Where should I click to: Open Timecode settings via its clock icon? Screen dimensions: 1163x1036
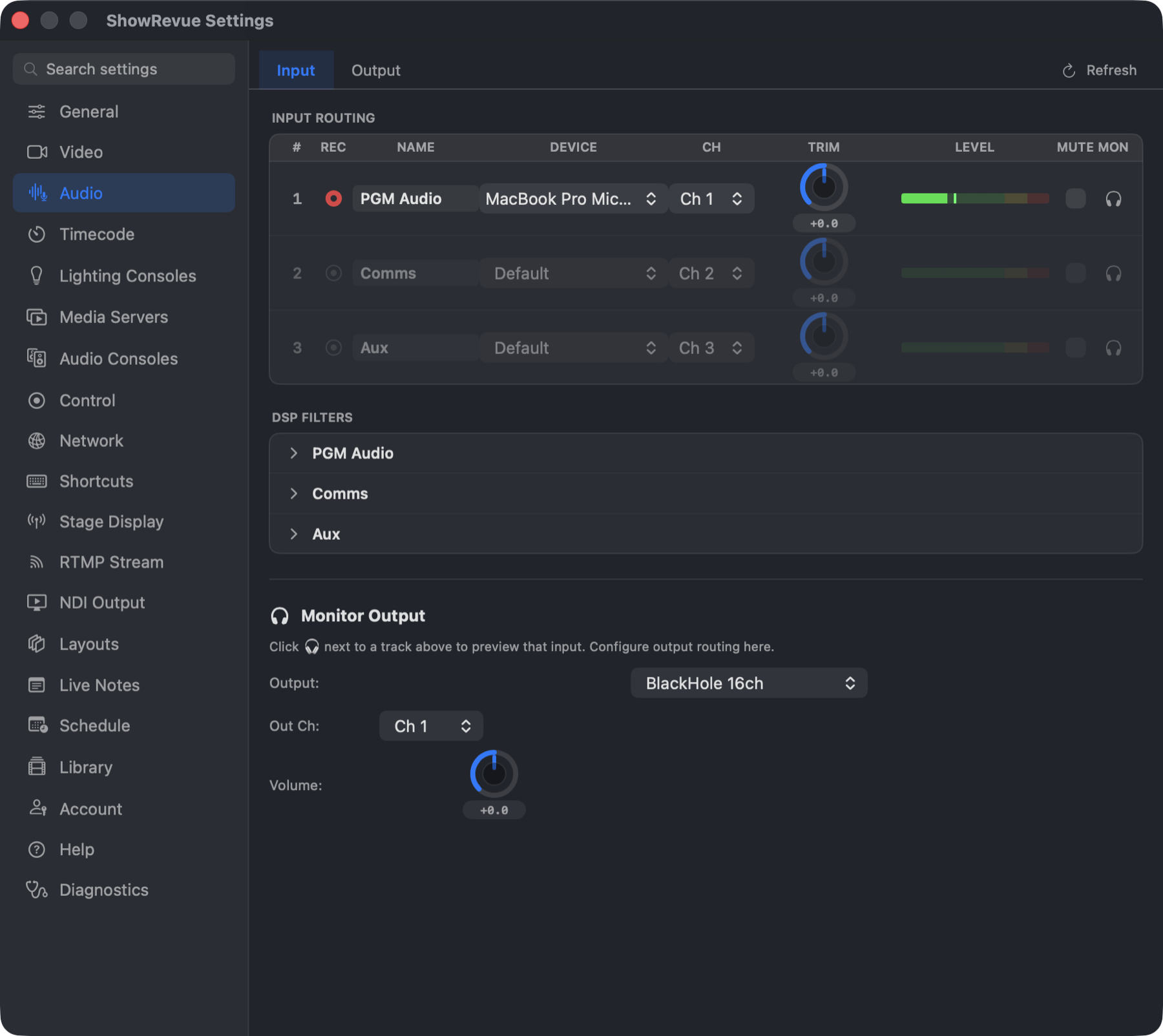point(37,234)
